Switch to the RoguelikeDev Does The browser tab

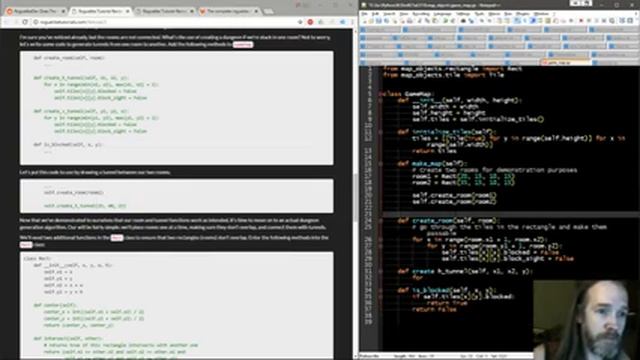(x=35, y=11)
